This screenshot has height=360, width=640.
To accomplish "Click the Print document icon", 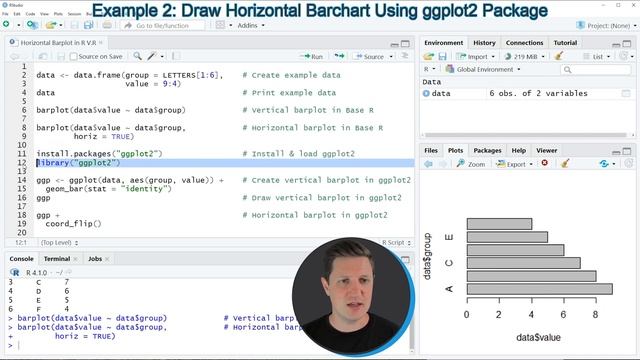I will coord(107,25).
